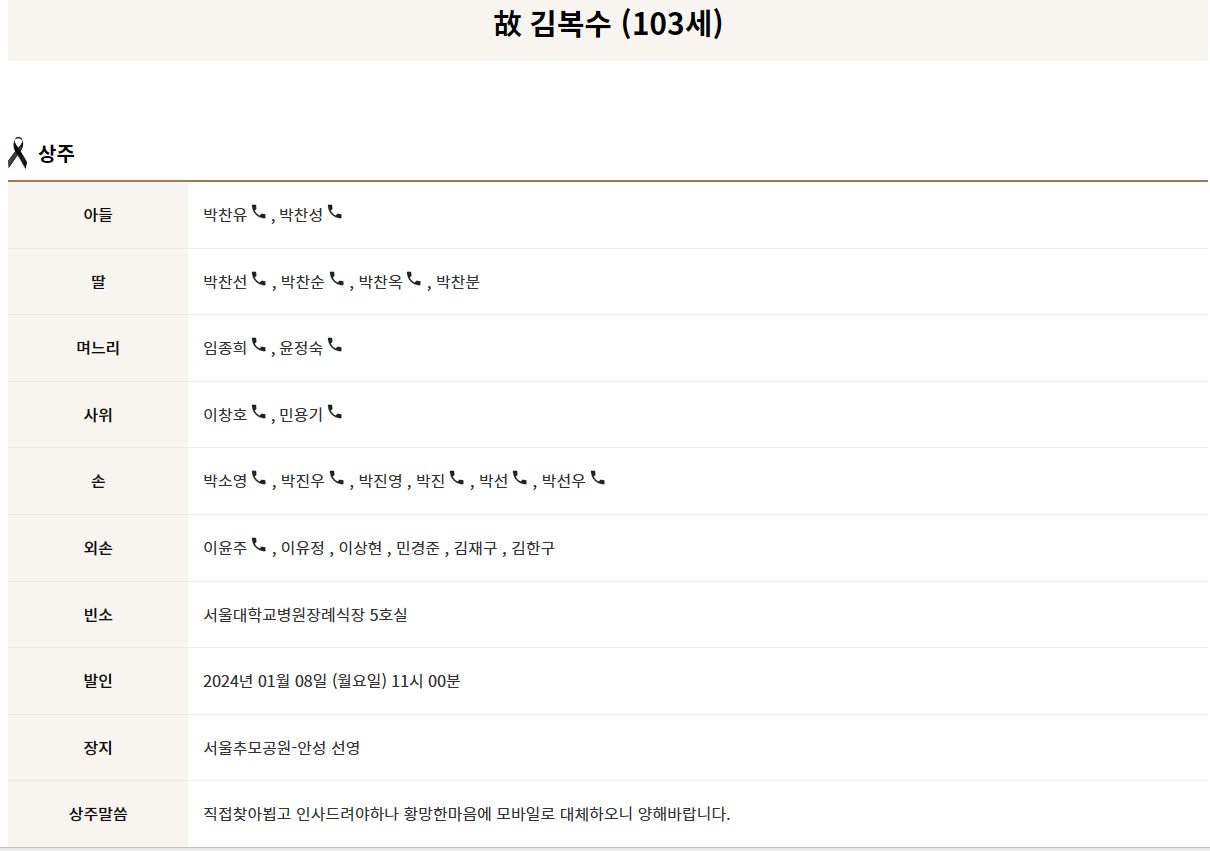Image resolution: width=1210 pixels, height=851 pixels.
Task: Click the funeral hall text 서울대학교병원장례식장 5호실
Action: (305, 615)
